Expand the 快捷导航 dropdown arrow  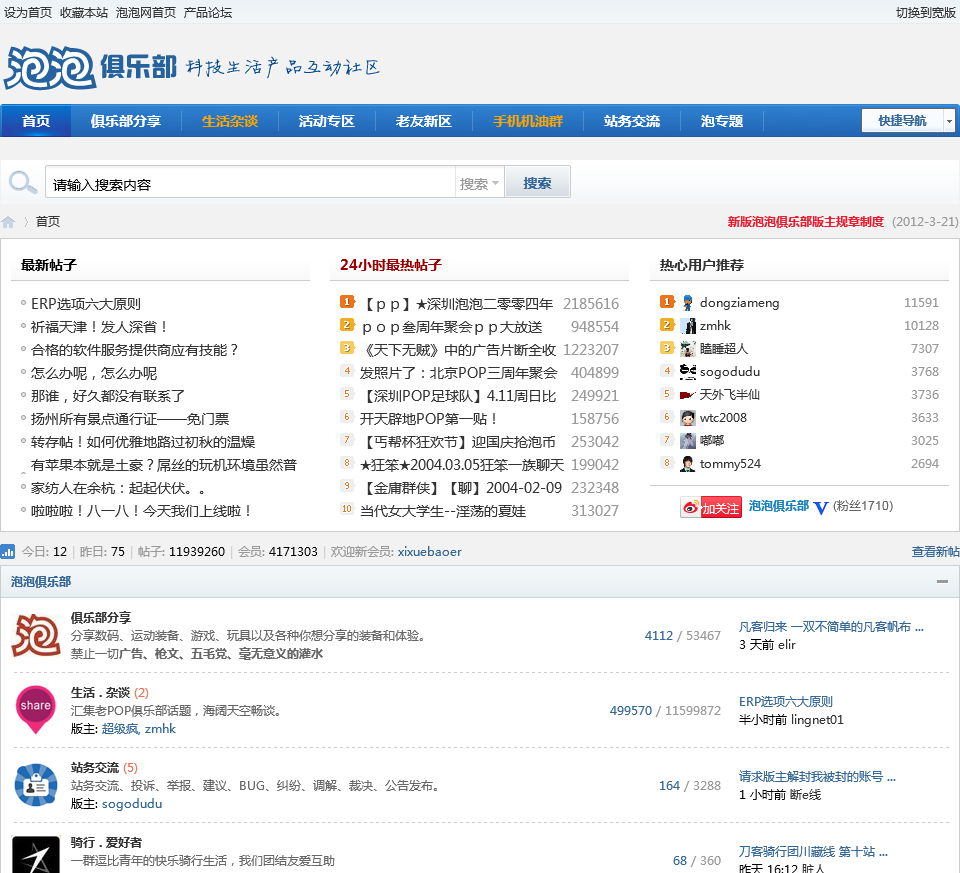[x=949, y=121]
